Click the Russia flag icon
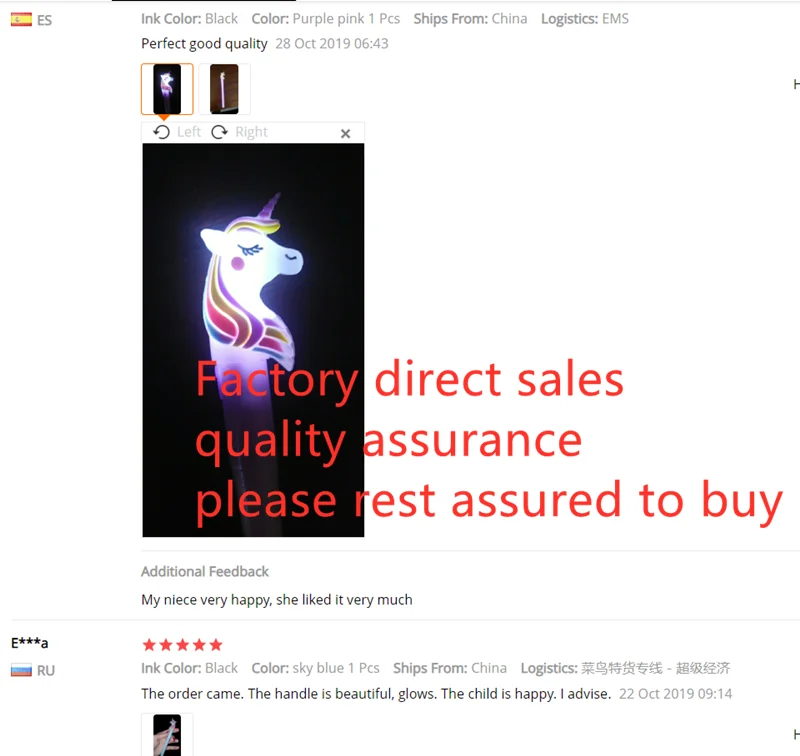This screenshot has height=756, width=800. coord(21,670)
